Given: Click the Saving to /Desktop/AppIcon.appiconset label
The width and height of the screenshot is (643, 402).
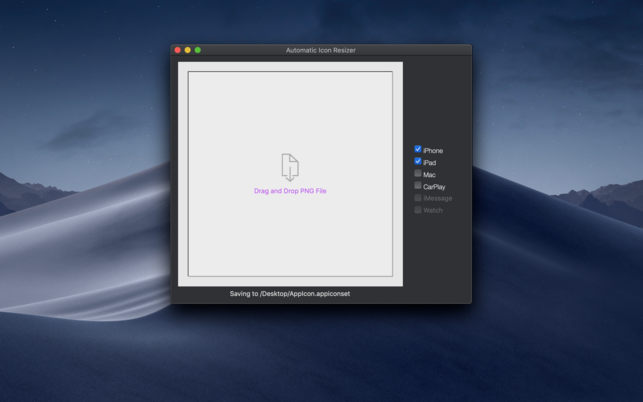Looking at the screenshot, I should point(290,294).
